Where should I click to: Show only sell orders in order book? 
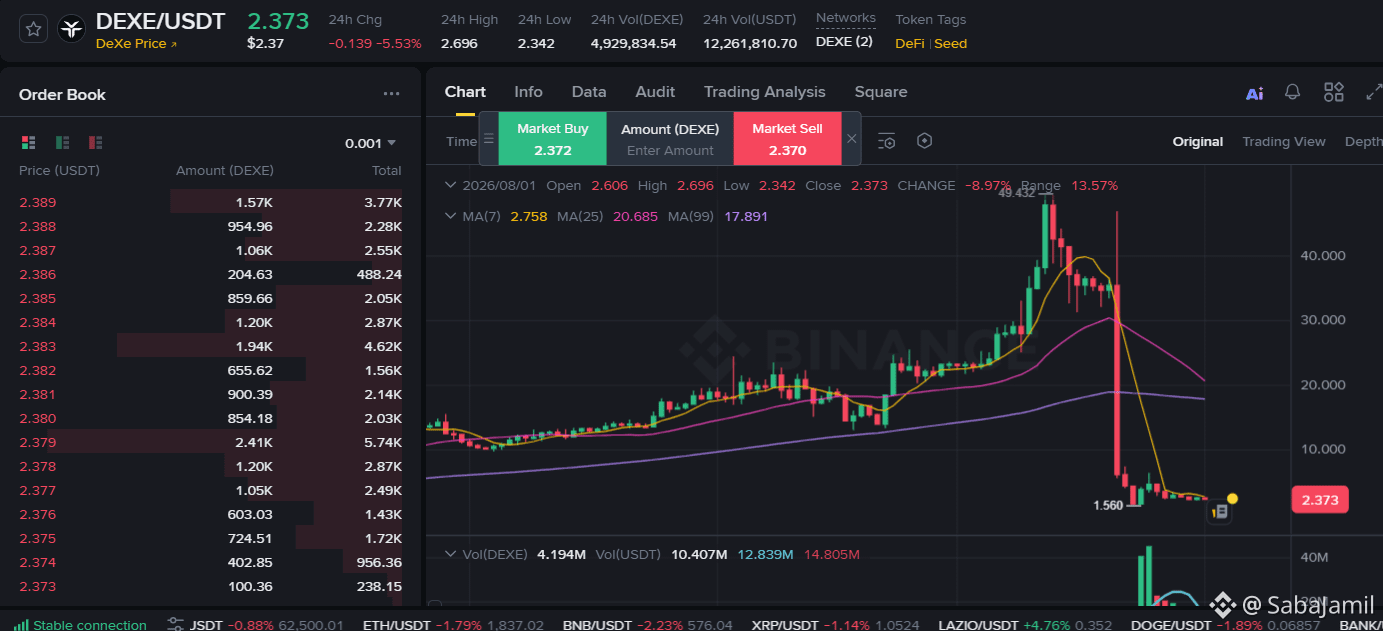click(x=95, y=143)
